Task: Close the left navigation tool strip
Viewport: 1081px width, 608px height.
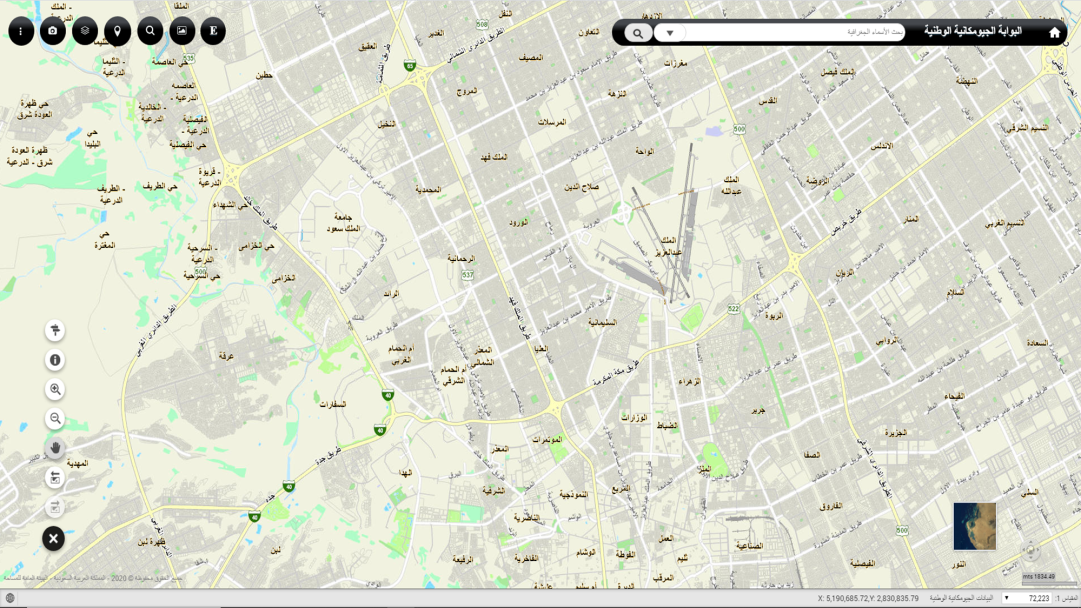Action: pyautogui.click(x=54, y=538)
